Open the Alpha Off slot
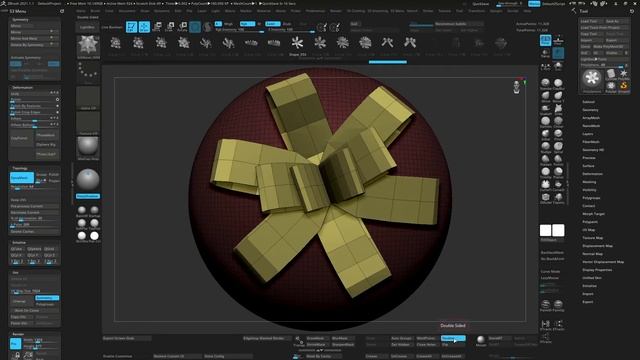The height and width of the screenshot is (360, 640). point(88,98)
